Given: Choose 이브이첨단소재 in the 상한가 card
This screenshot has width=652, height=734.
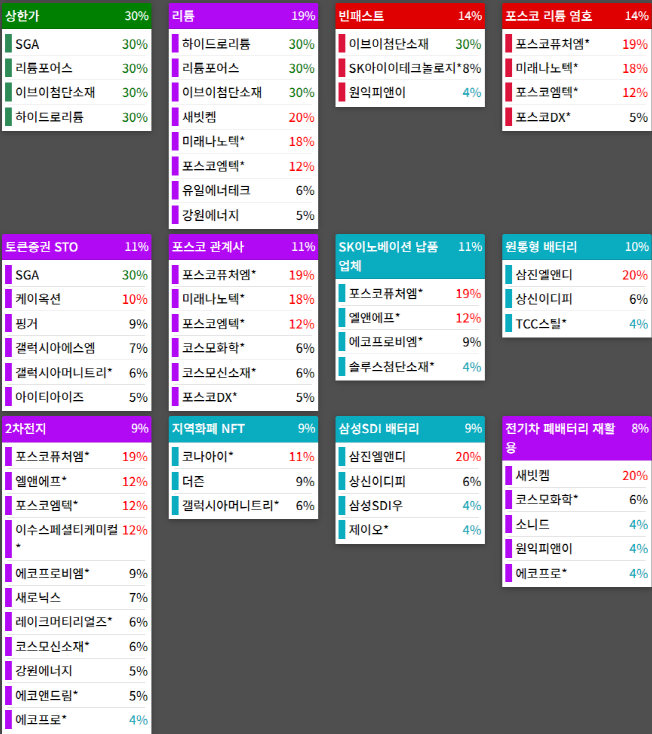Looking at the screenshot, I should pyautogui.click(x=77, y=93).
